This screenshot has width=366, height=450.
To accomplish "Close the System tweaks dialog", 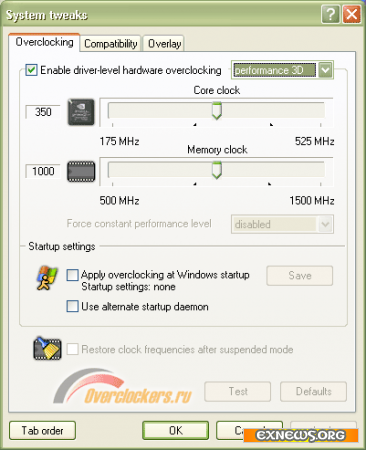I will [x=352, y=14].
